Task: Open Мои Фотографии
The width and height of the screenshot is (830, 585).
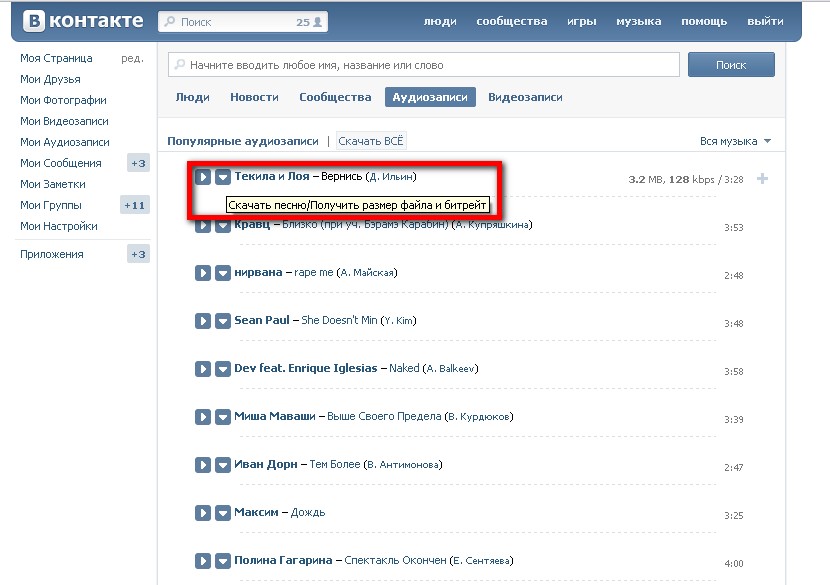Action: pos(63,100)
